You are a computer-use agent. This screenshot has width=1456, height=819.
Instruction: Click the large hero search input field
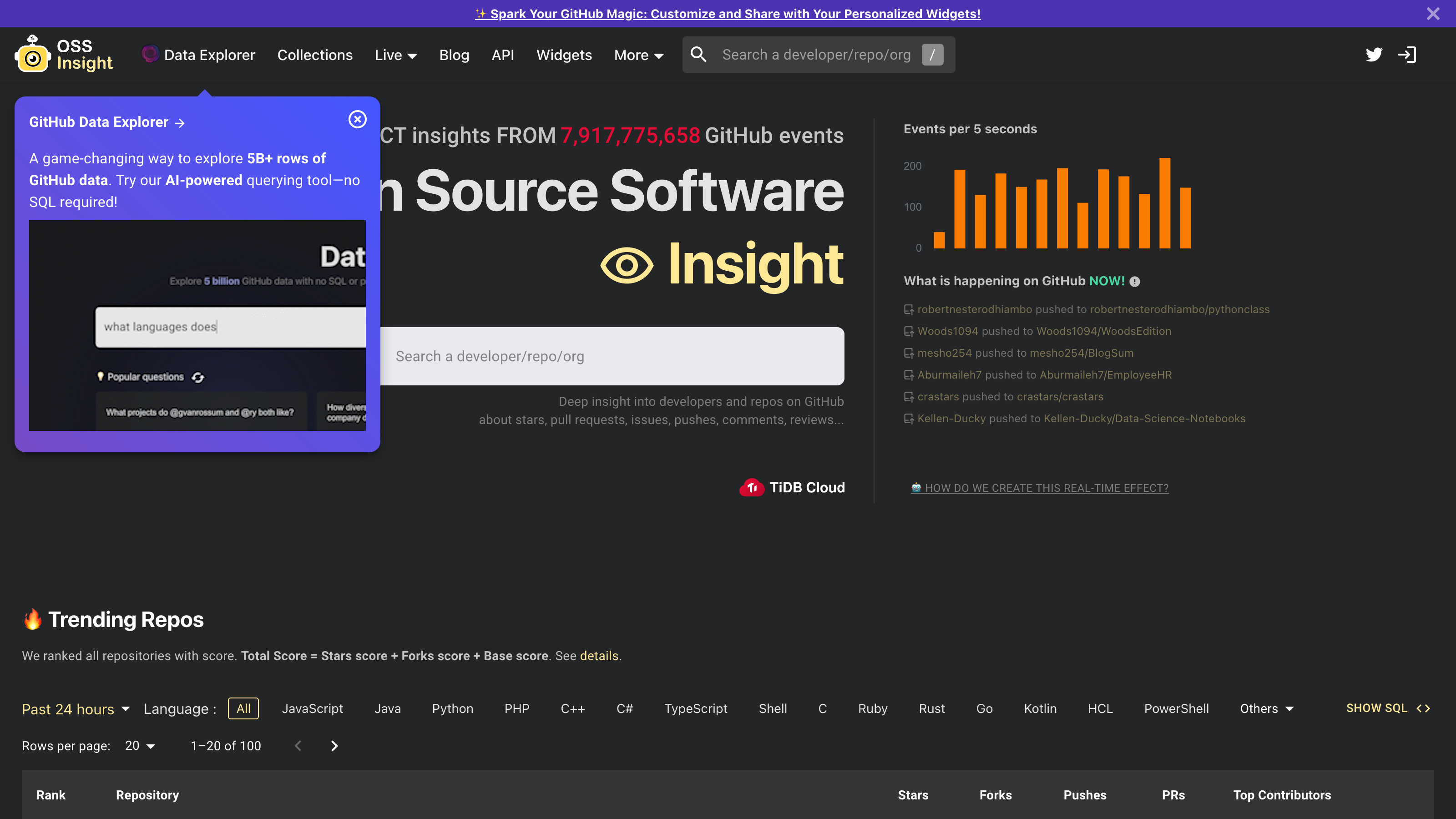click(612, 356)
